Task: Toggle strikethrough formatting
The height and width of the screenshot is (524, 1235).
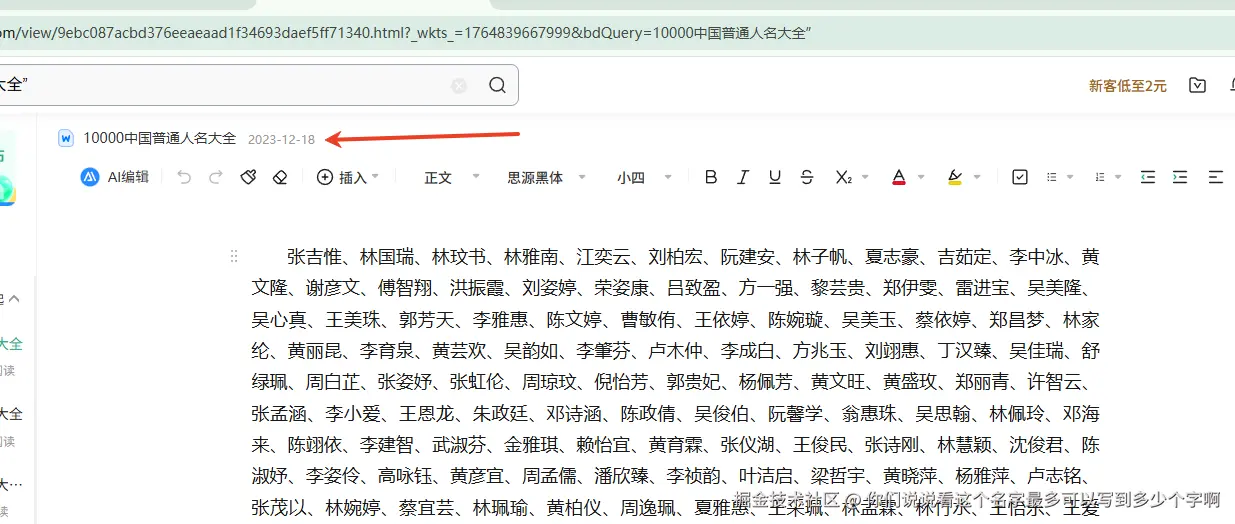Action: [807, 177]
